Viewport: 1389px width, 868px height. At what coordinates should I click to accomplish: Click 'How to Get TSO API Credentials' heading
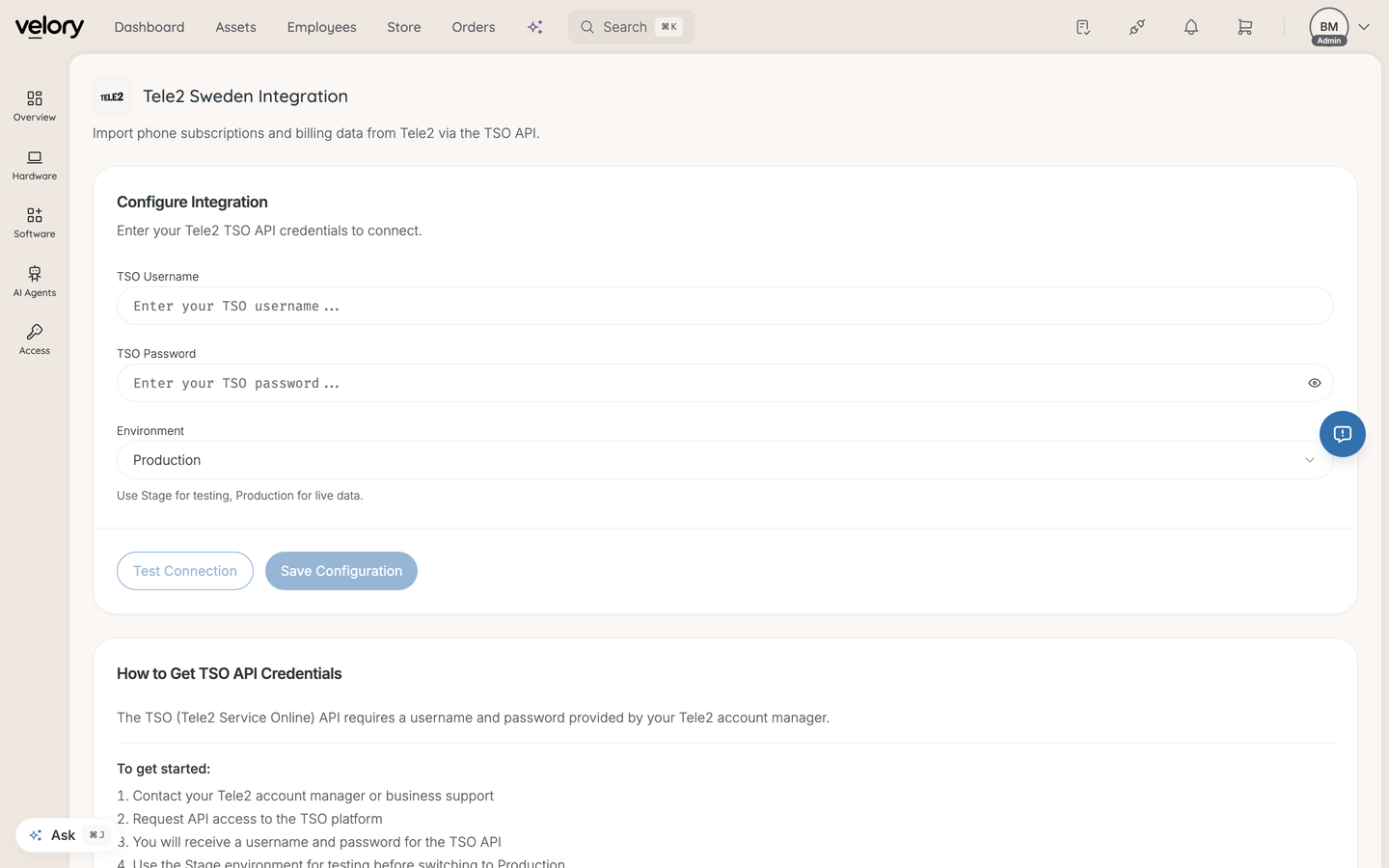230,673
